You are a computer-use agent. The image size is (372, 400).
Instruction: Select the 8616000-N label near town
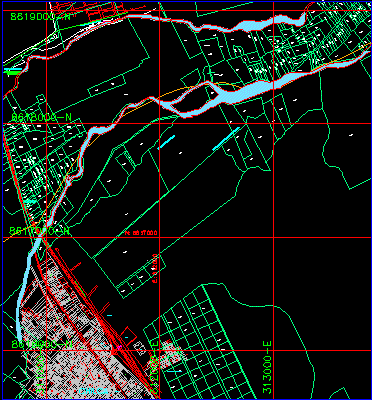pos(42,344)
